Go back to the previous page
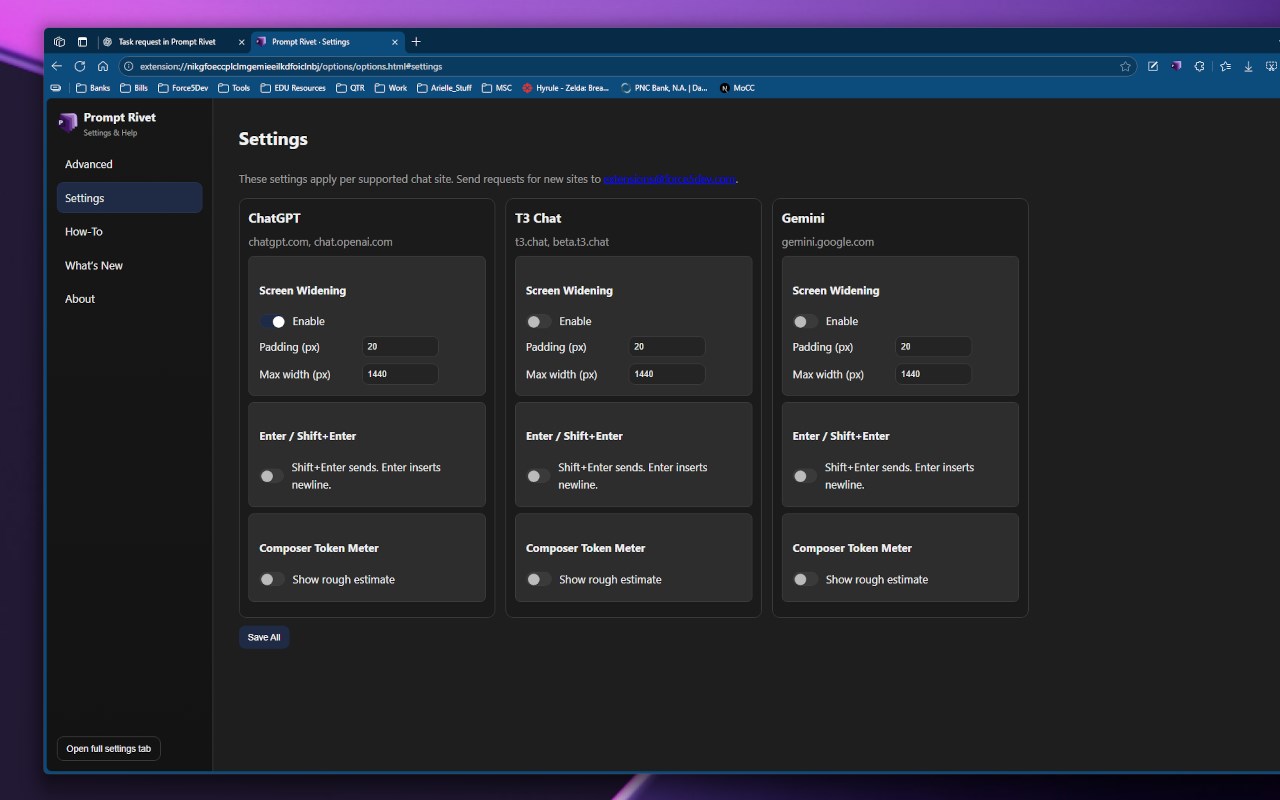The width and height of the screenshot is (1280, 800). point(56,66)
